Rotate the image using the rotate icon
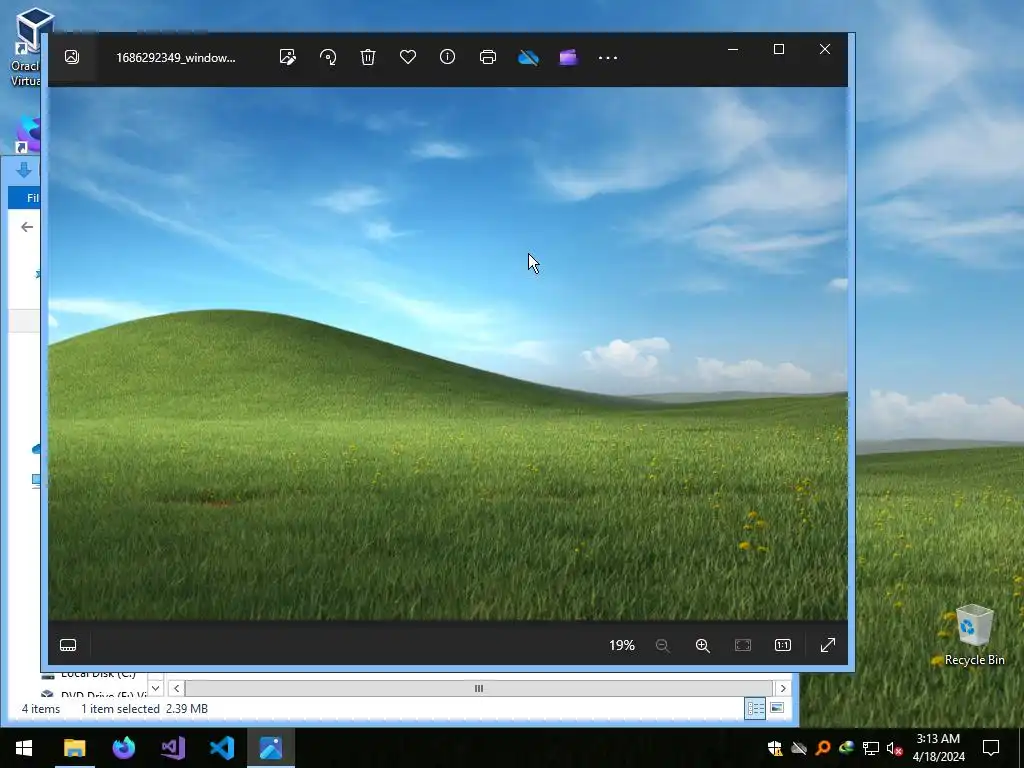 point(328,57)
